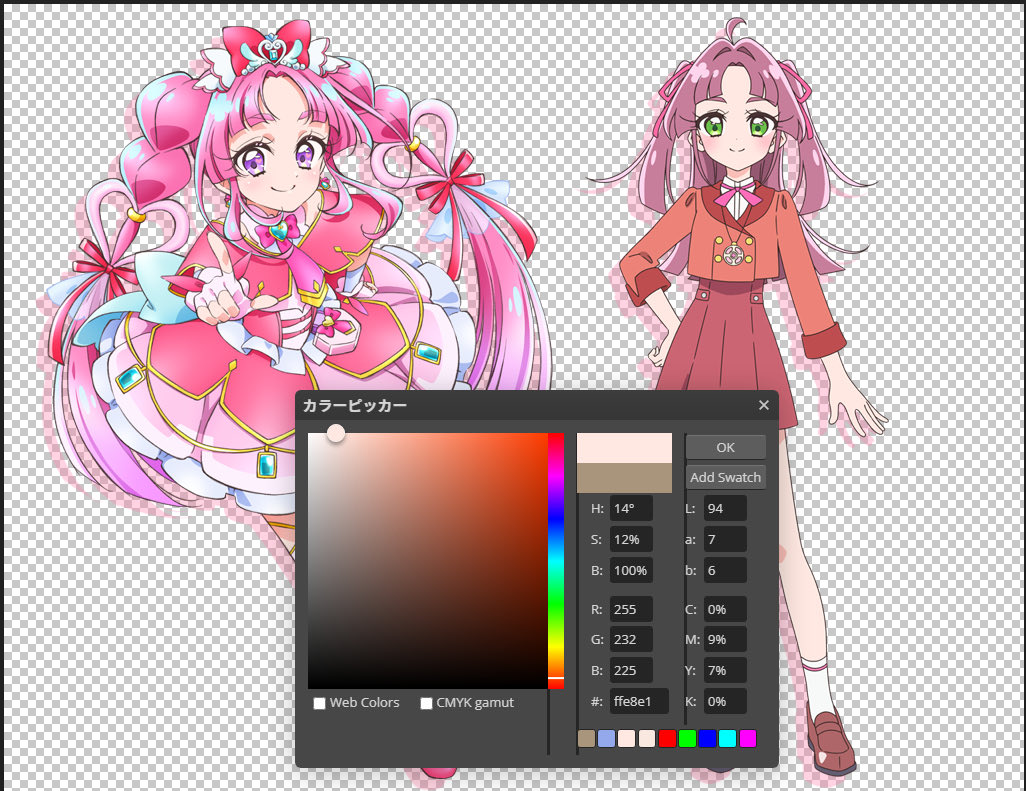The image size is (1026, 791).
Task: Edit the brightness field showing 100%
Action: point(631,570)
